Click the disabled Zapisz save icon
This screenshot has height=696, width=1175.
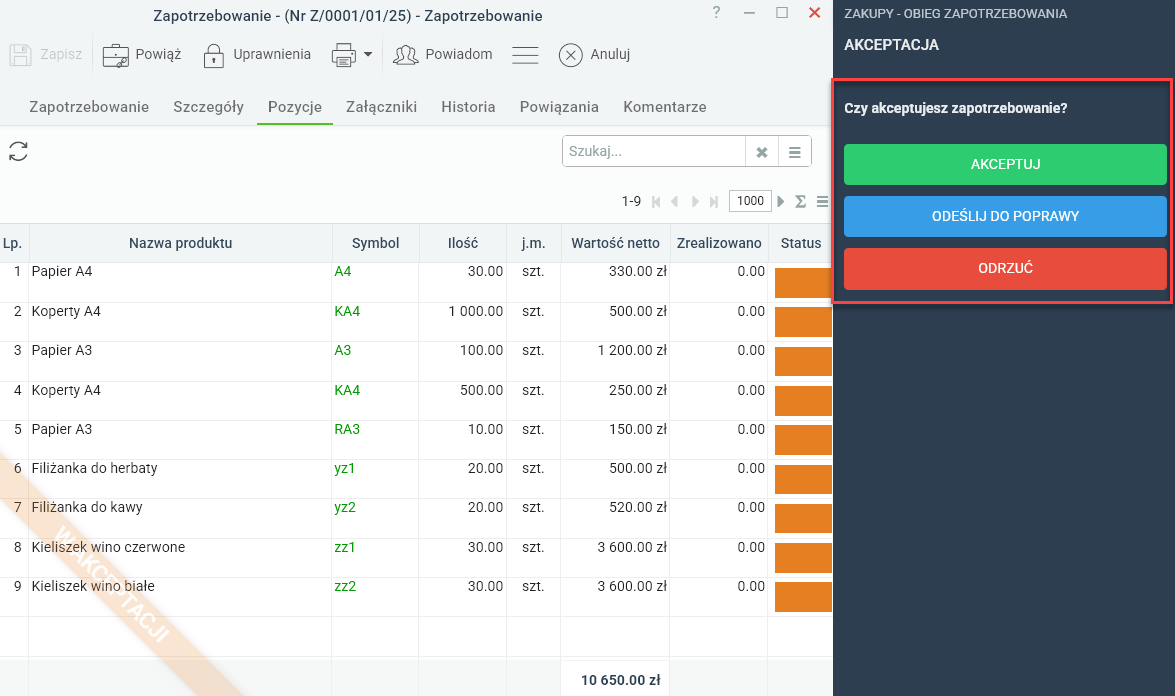coord(20,55)
